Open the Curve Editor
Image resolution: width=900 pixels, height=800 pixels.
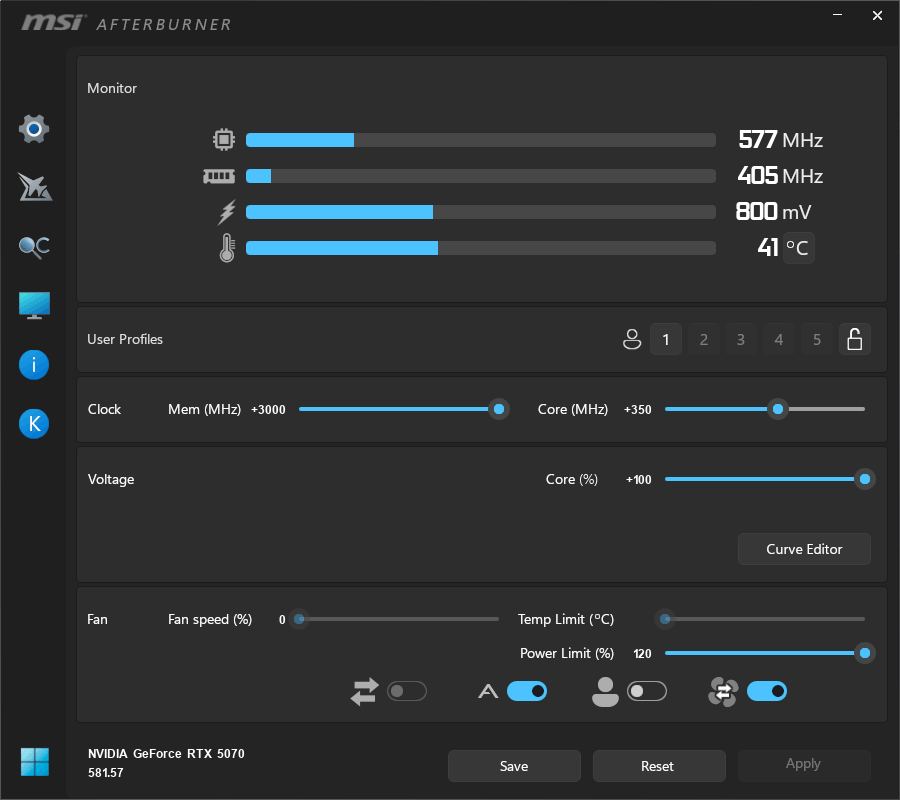[x=804, y=549]
